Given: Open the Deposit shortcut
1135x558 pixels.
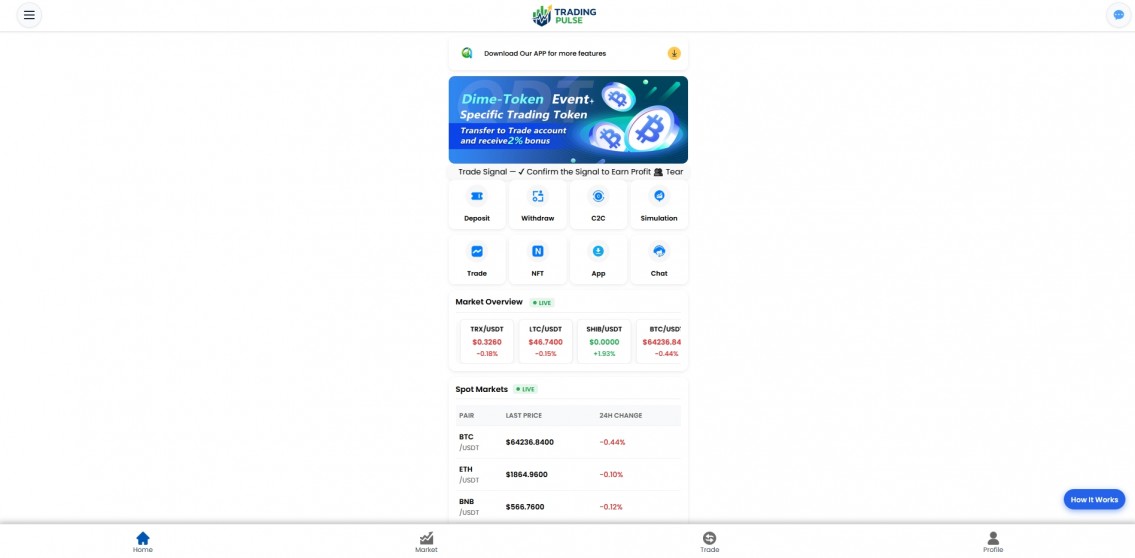Looking at the screenshot, I should coord(477,205).
